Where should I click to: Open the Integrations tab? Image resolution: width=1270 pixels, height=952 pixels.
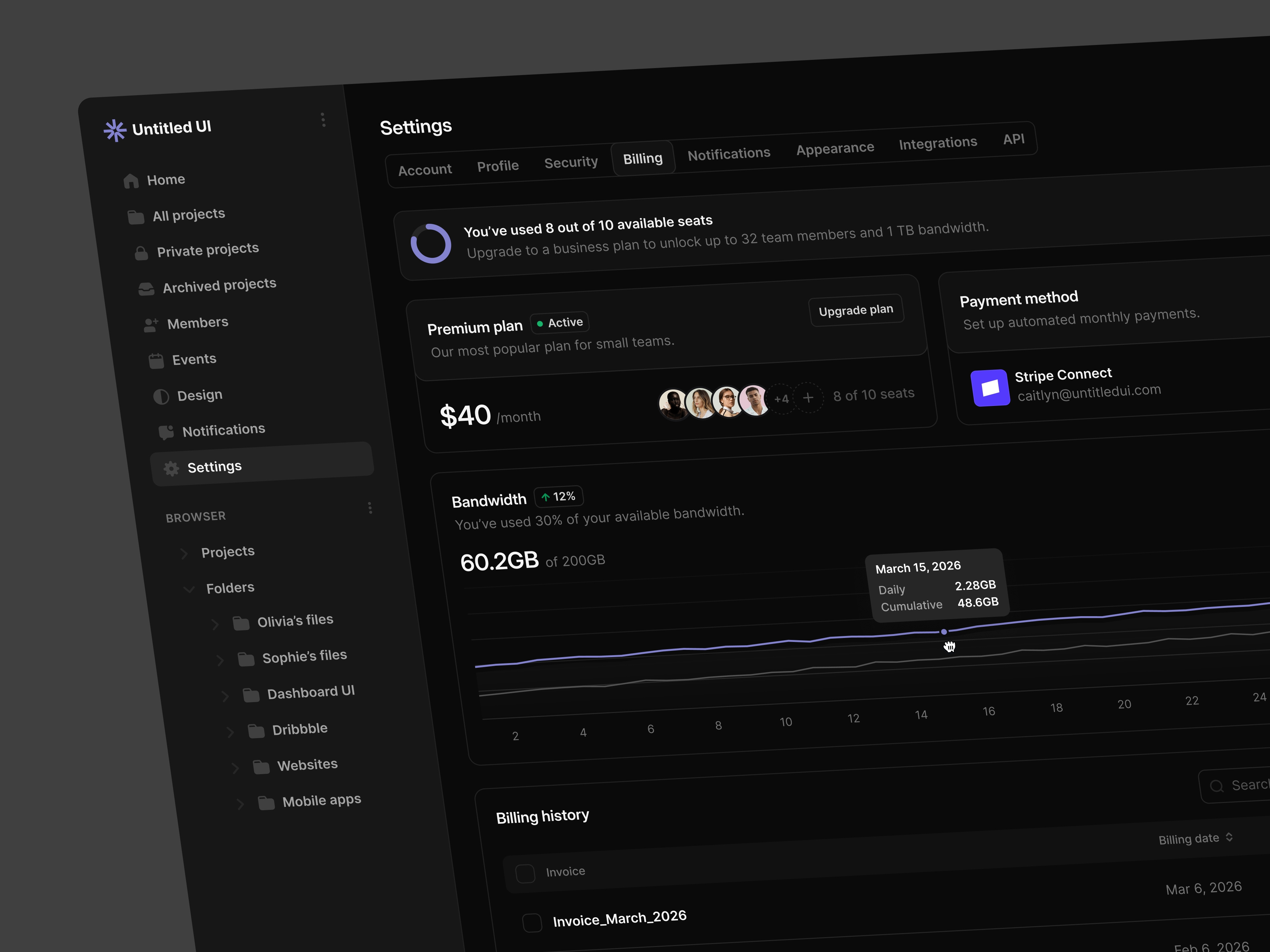pyautogui.click(x=938, y=143)
